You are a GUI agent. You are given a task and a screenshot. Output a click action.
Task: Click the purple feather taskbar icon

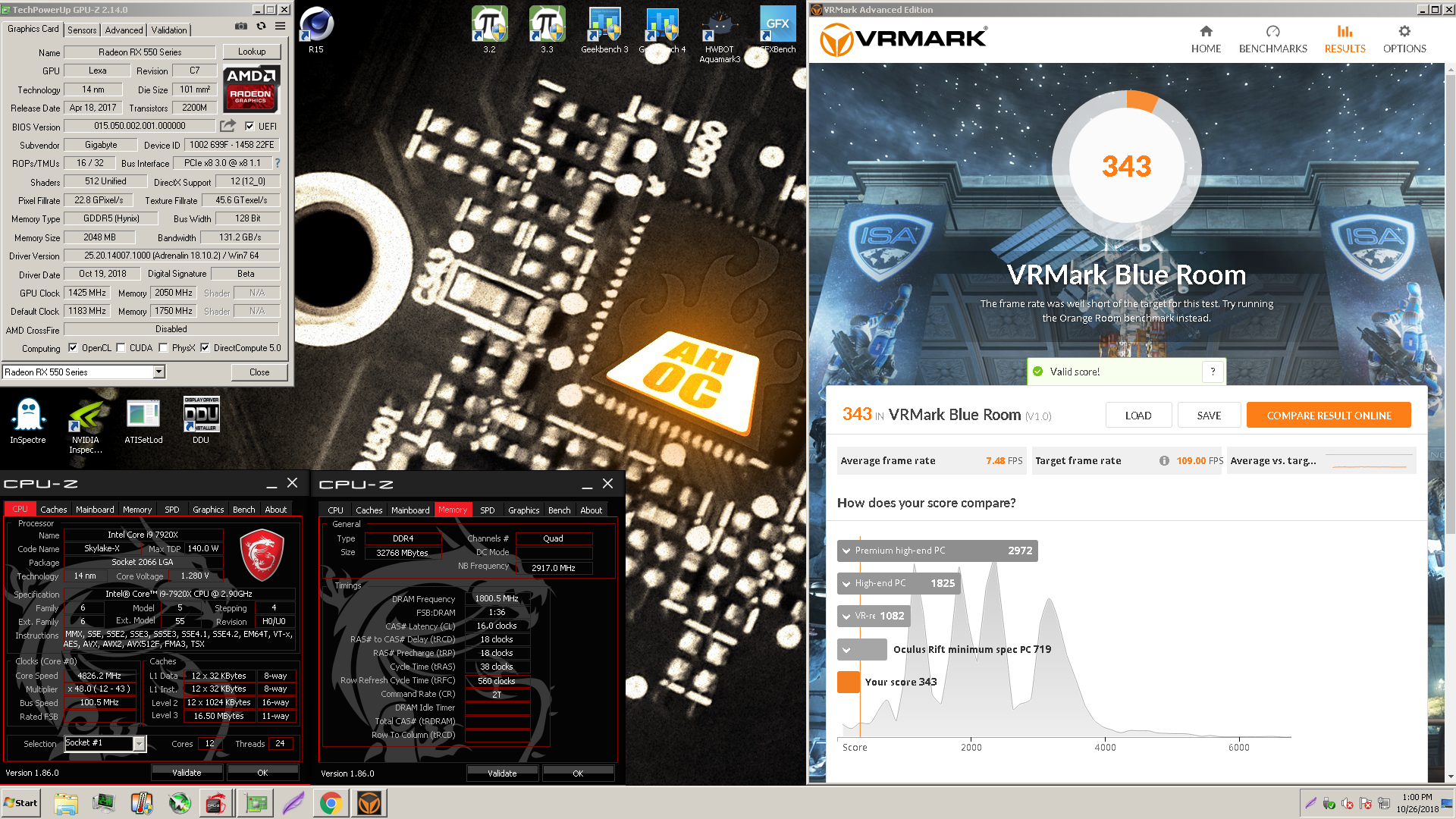(x=293, y=803)
